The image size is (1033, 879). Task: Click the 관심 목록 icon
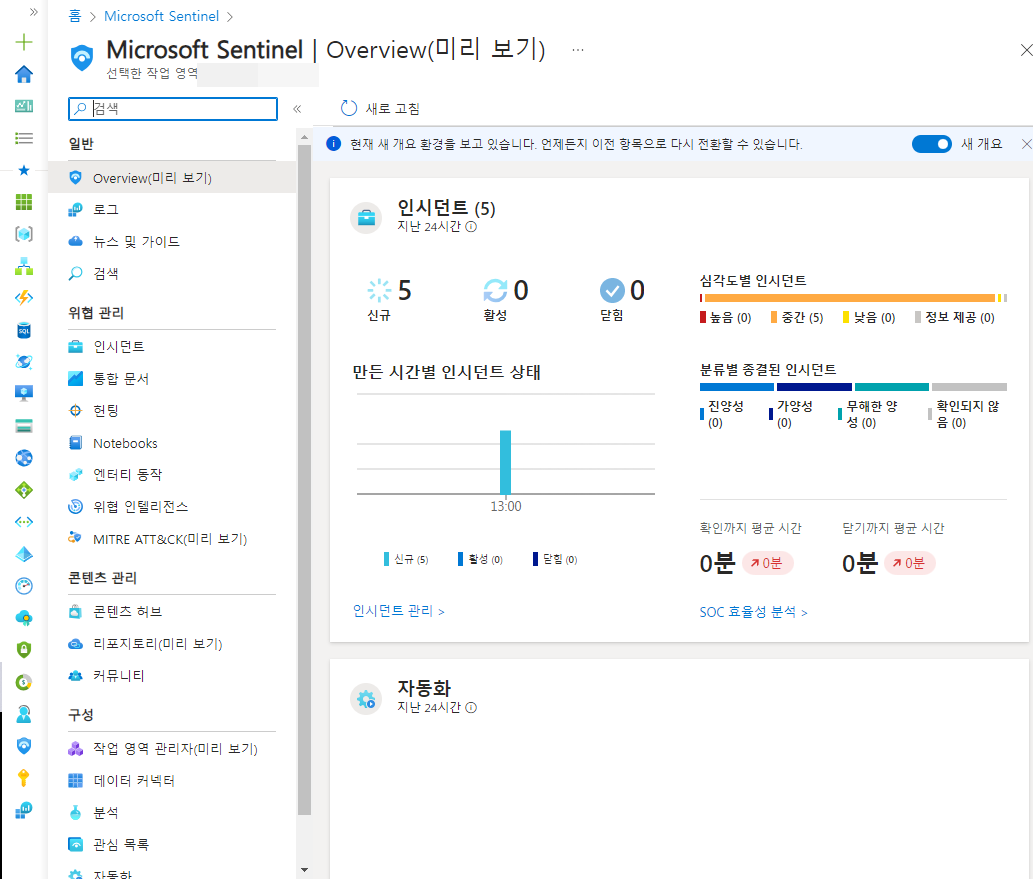pos(76,845)
